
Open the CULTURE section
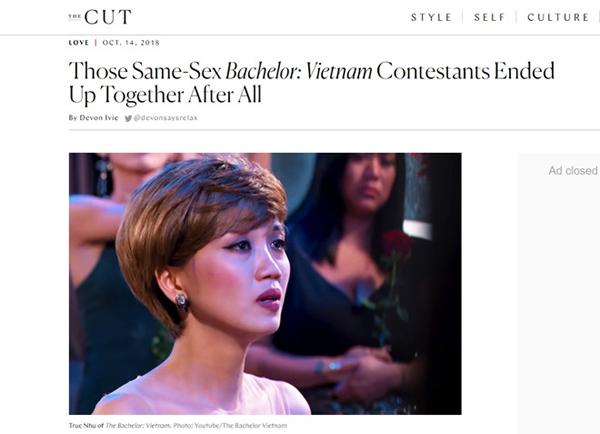pyautogui.click(x=558, y=17)
